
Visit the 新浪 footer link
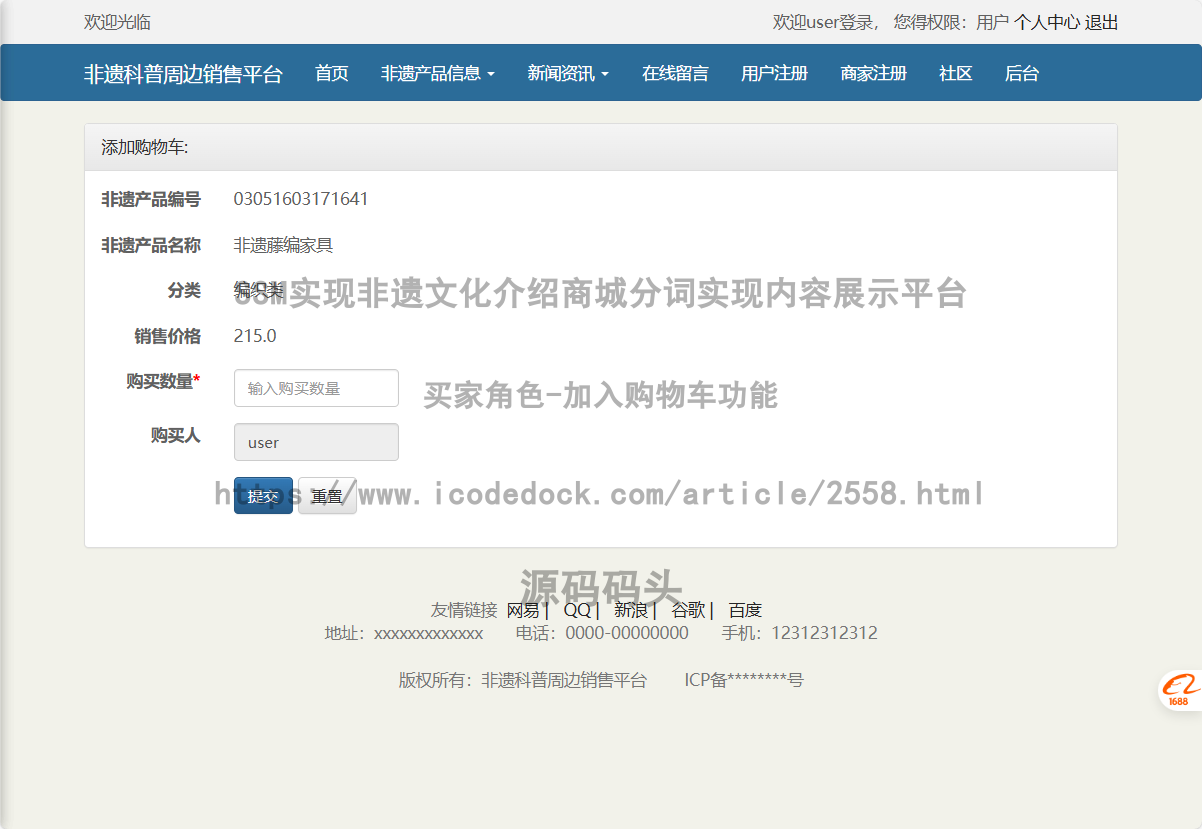point(631,610)
